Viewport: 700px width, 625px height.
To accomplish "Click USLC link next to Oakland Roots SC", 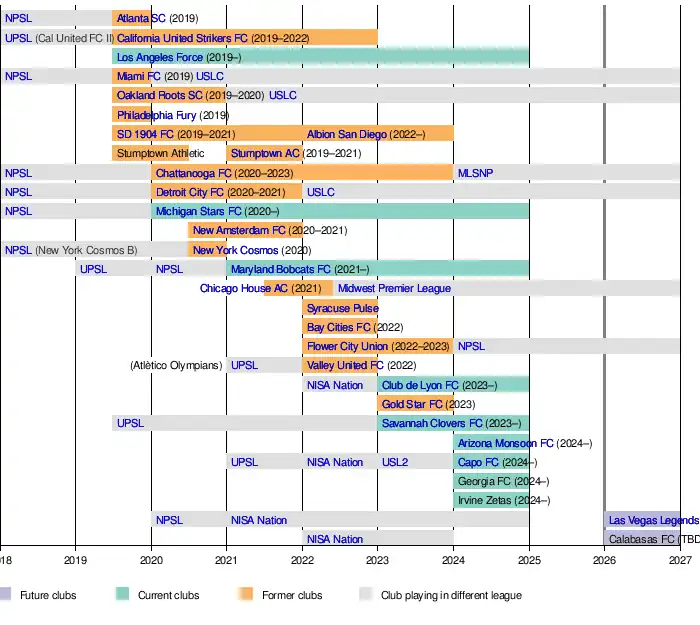I will click(283, 96).
